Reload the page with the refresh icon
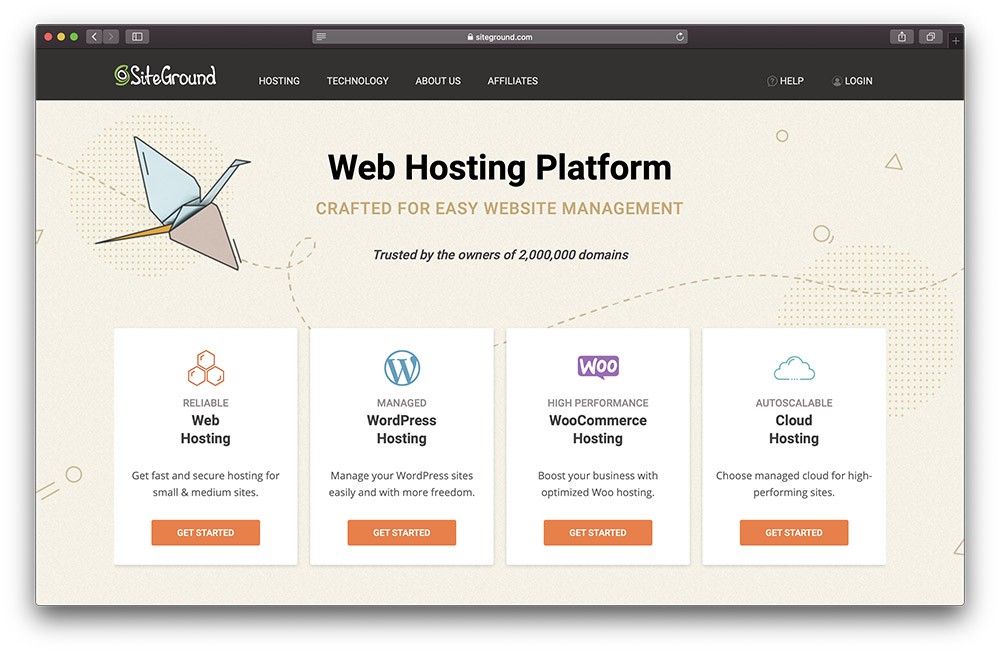The width and height of the screenshot is (1000, 653). pyautogui.click(x=680, y=37)
